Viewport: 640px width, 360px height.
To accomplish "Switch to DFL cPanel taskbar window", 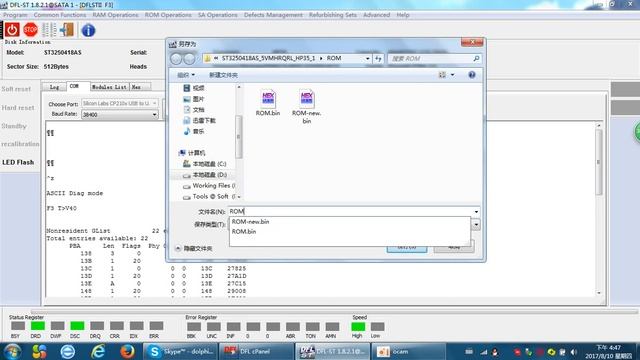I will 256,351.
